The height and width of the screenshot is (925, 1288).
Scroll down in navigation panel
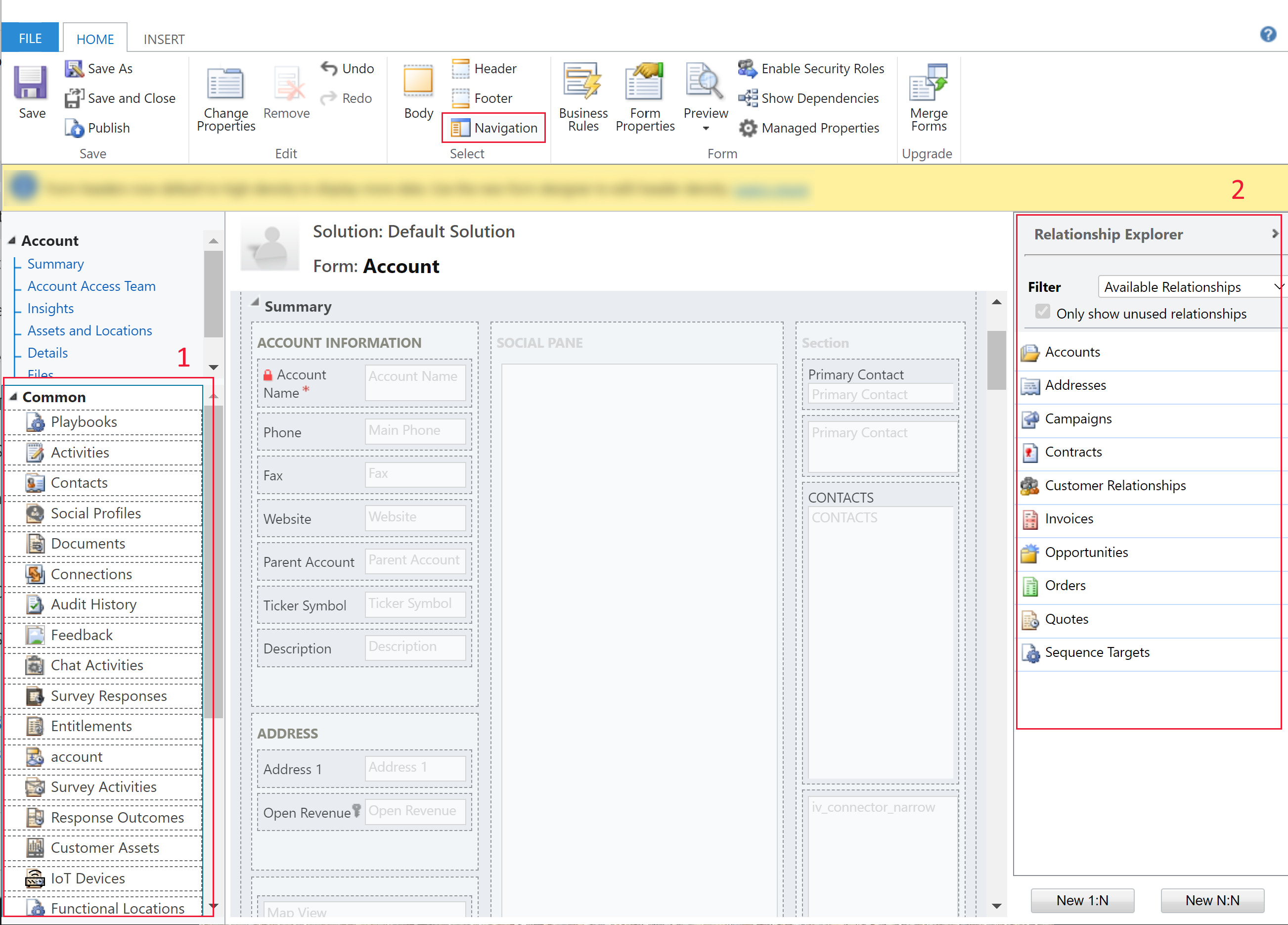214,907
